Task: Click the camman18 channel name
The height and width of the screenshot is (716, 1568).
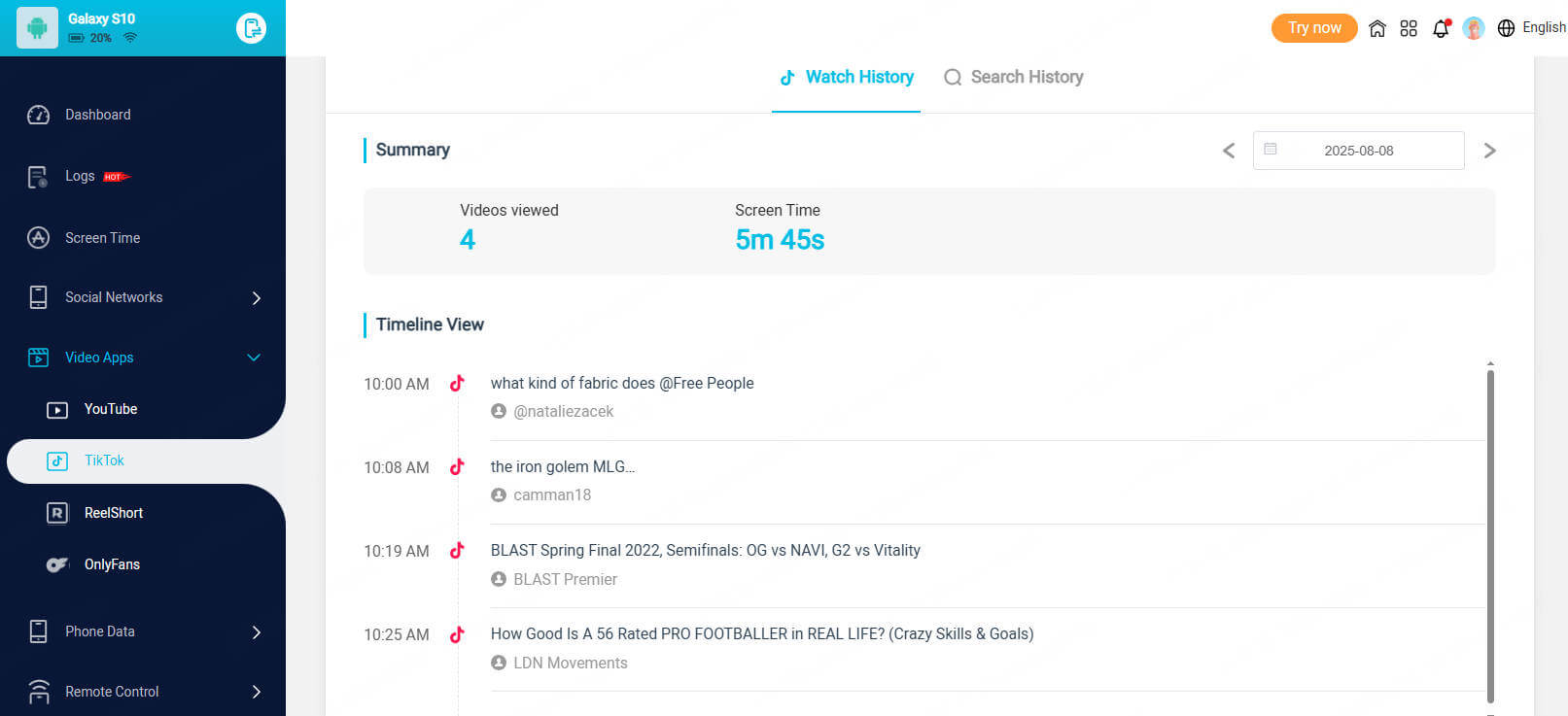Action: tap(552, 494)
